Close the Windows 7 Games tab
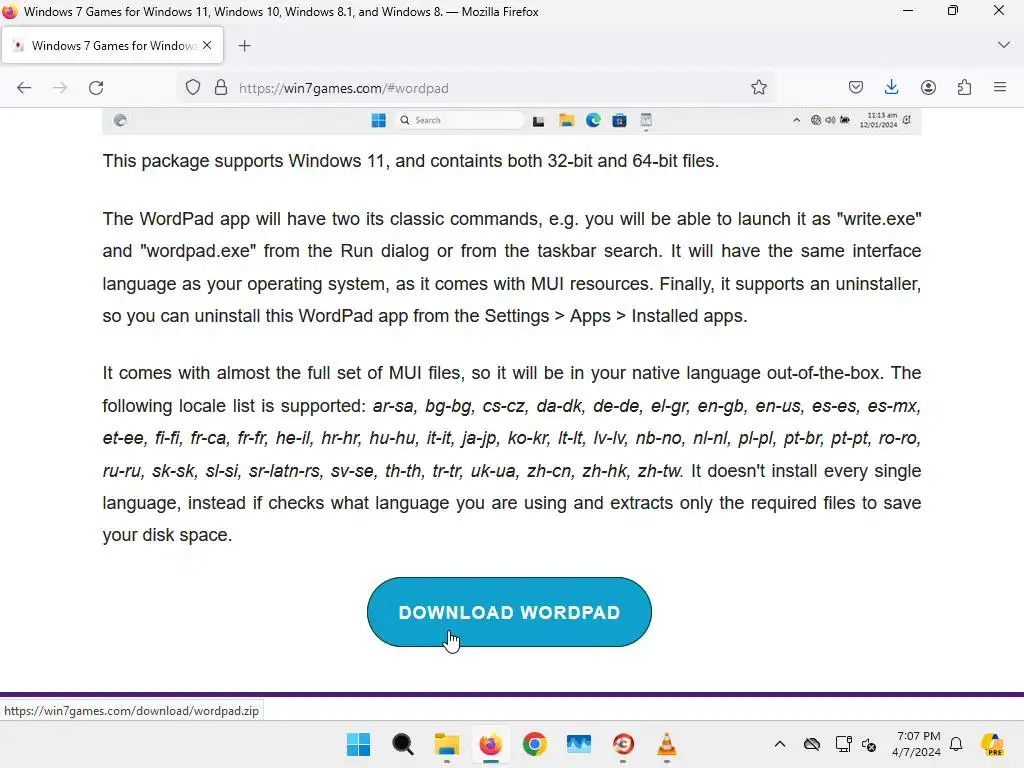Image resolution: width=1024 pixels, height=768 pixels. [207, 45]
